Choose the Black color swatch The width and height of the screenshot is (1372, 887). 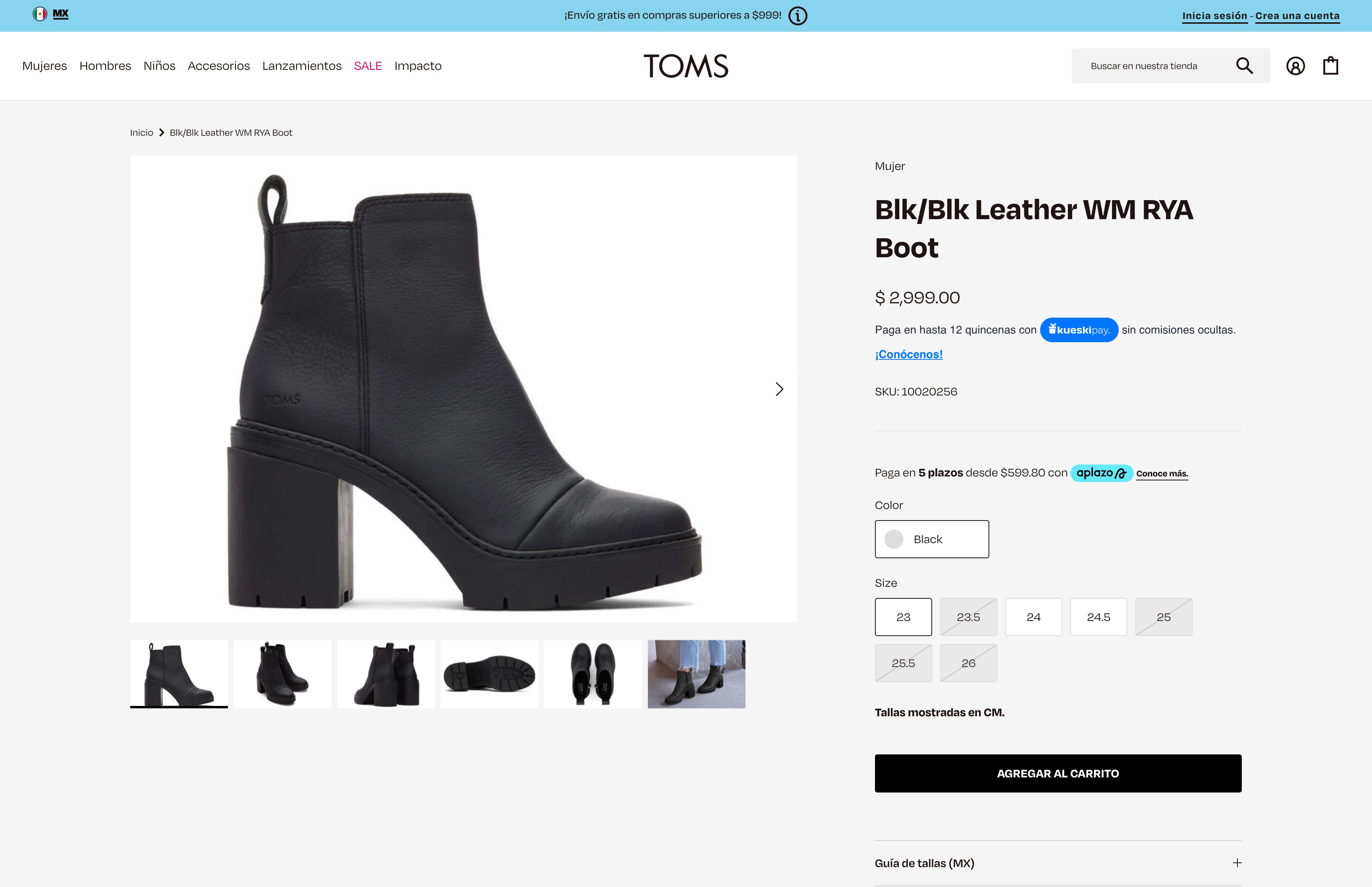932,539
